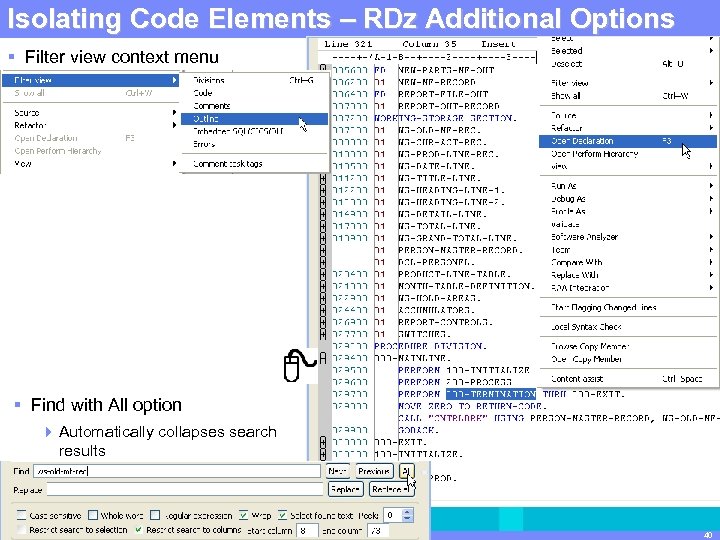Choose Start Flagging Changed Lines
The image size is (720, 540).
tap(628, 308)
